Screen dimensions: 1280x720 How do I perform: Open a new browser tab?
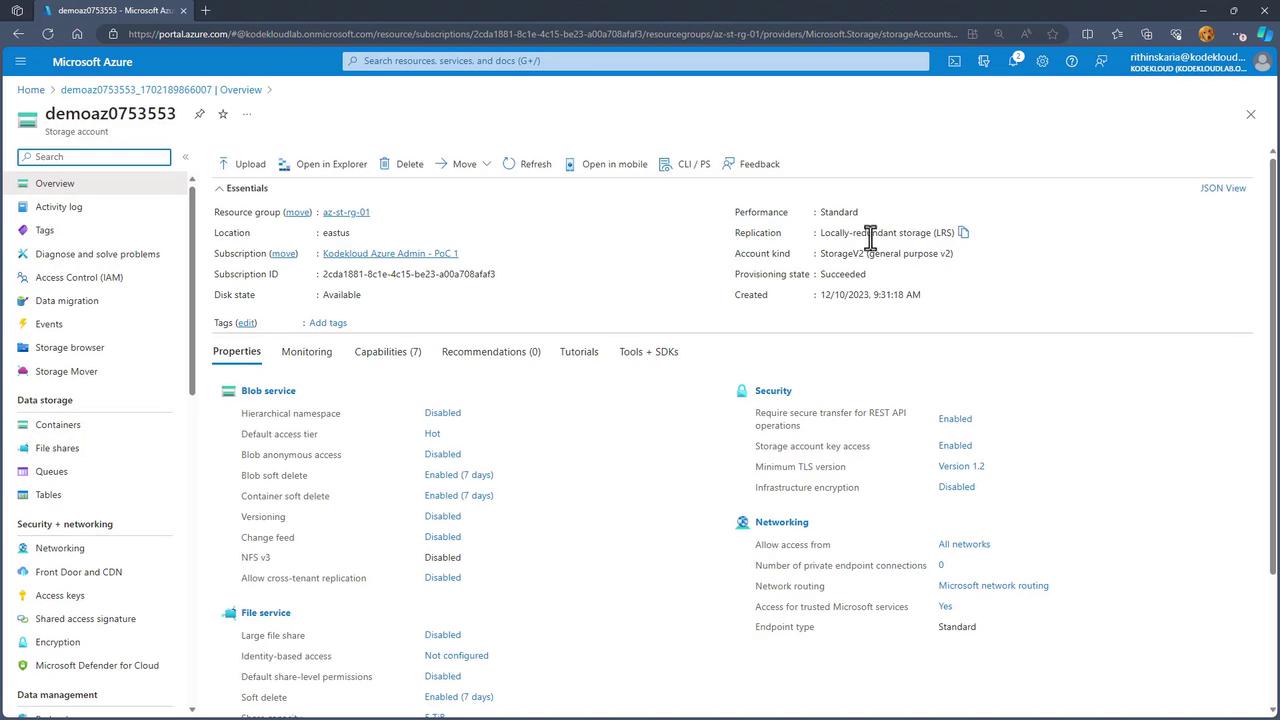(206, 10)
